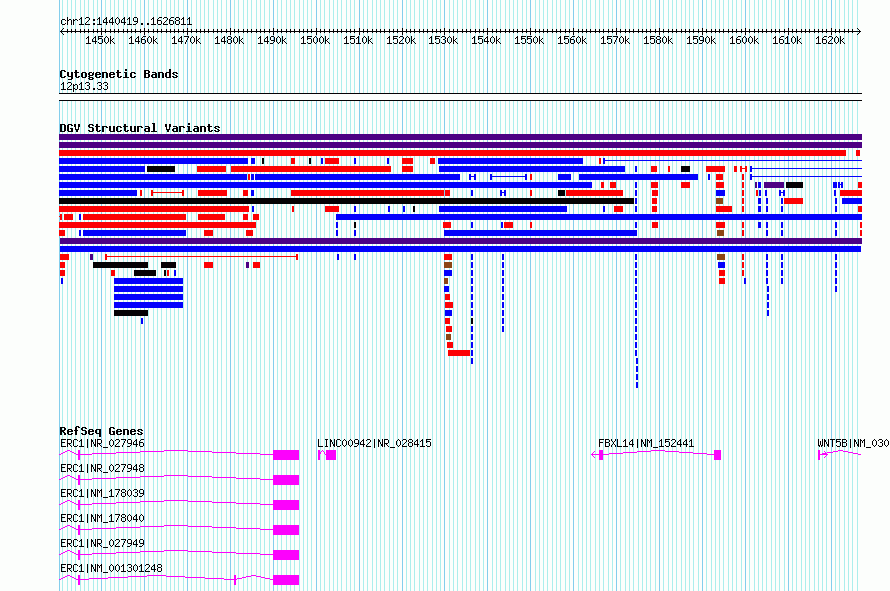The width and height of the screenshot is (890, 591).
Task: Click the black bar beneath the four stacked blue variants
Action: 131,313
